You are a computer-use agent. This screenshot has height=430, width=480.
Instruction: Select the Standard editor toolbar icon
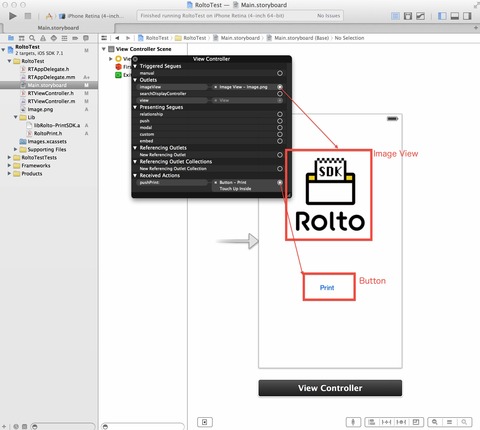tap(395, 16)
